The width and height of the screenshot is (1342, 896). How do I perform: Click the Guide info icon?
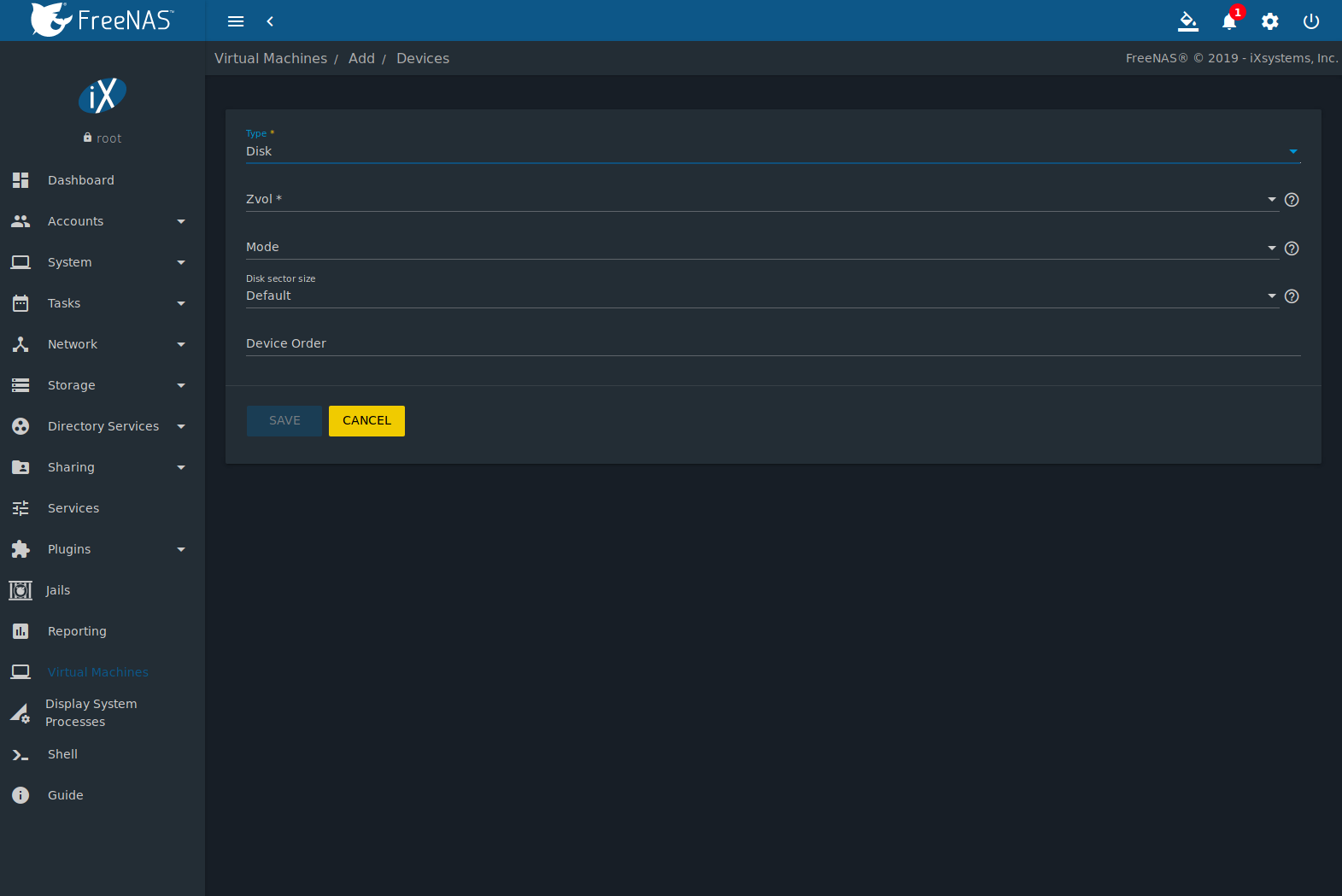pos(21,795)
